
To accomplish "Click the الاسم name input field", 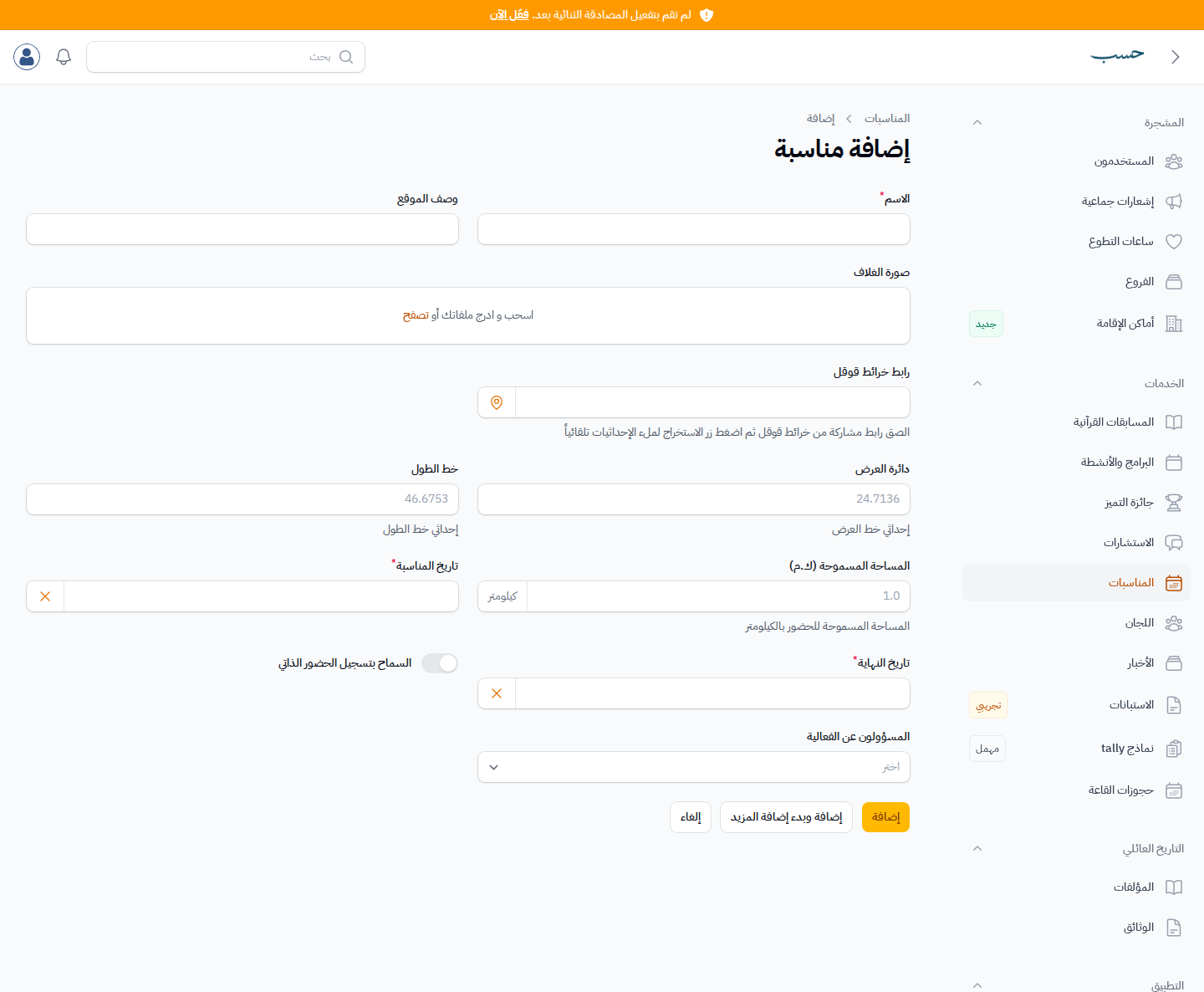I will [x=694, y=229].
